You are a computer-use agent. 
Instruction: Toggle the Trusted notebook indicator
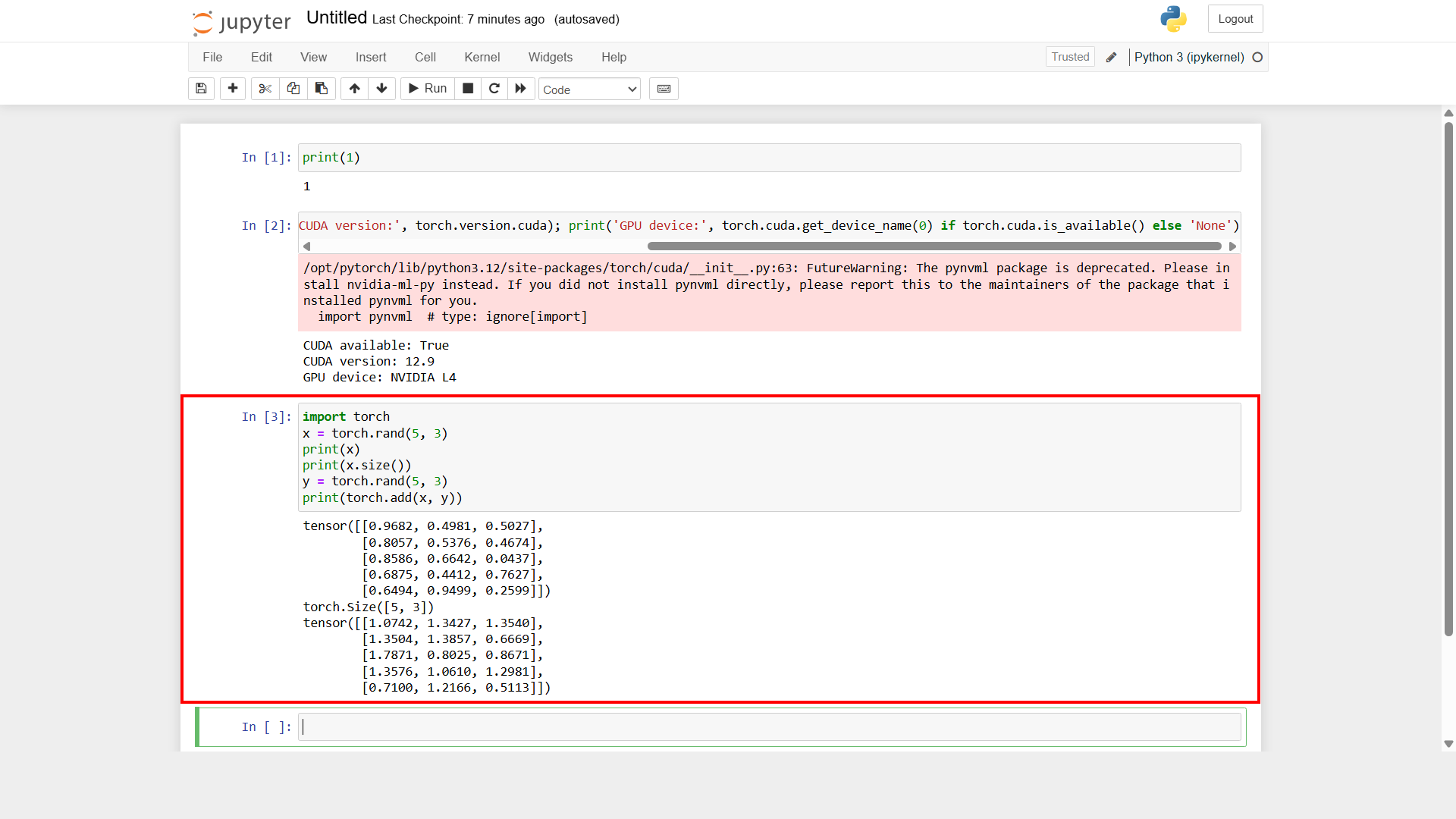(x=1070, y=57)
